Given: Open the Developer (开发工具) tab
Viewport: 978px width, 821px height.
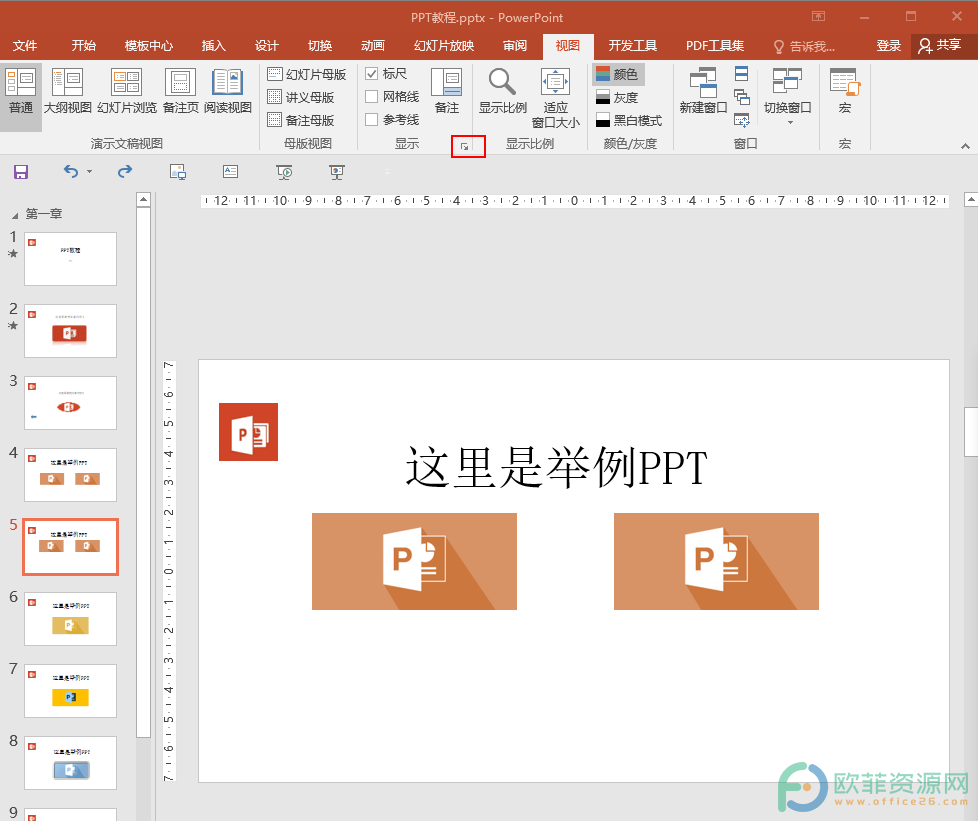Looking at the screenshot, I should click(632, 46).
